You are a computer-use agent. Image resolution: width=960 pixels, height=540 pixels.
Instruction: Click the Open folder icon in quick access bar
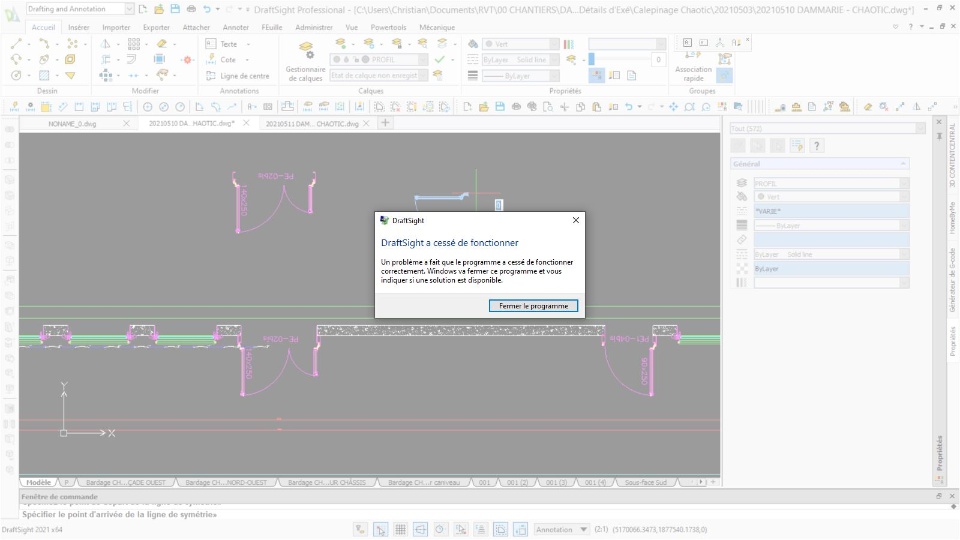click(x=159, y=9)
